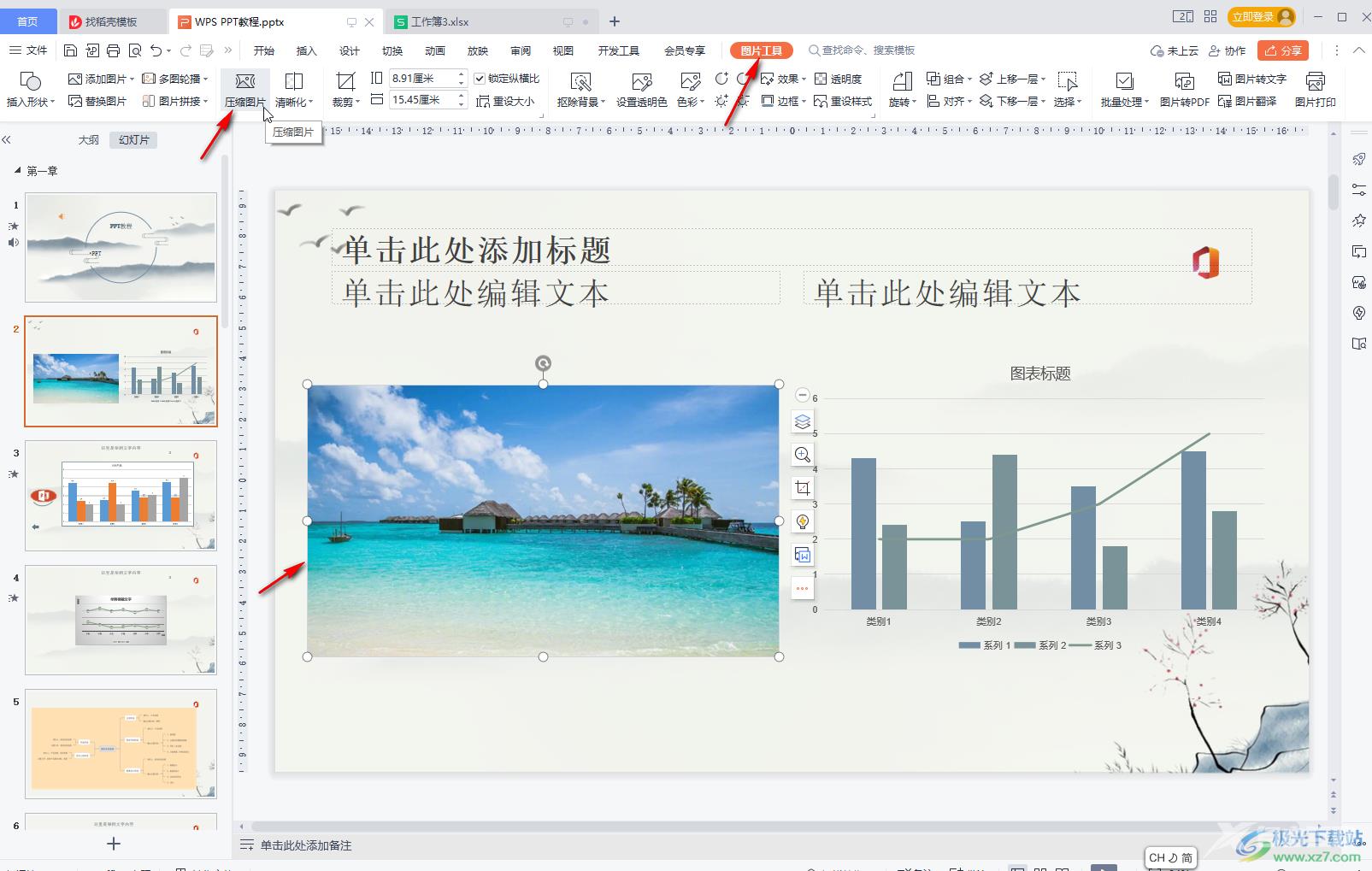Click the Print icon in quick toolbar

pos(113,50)
